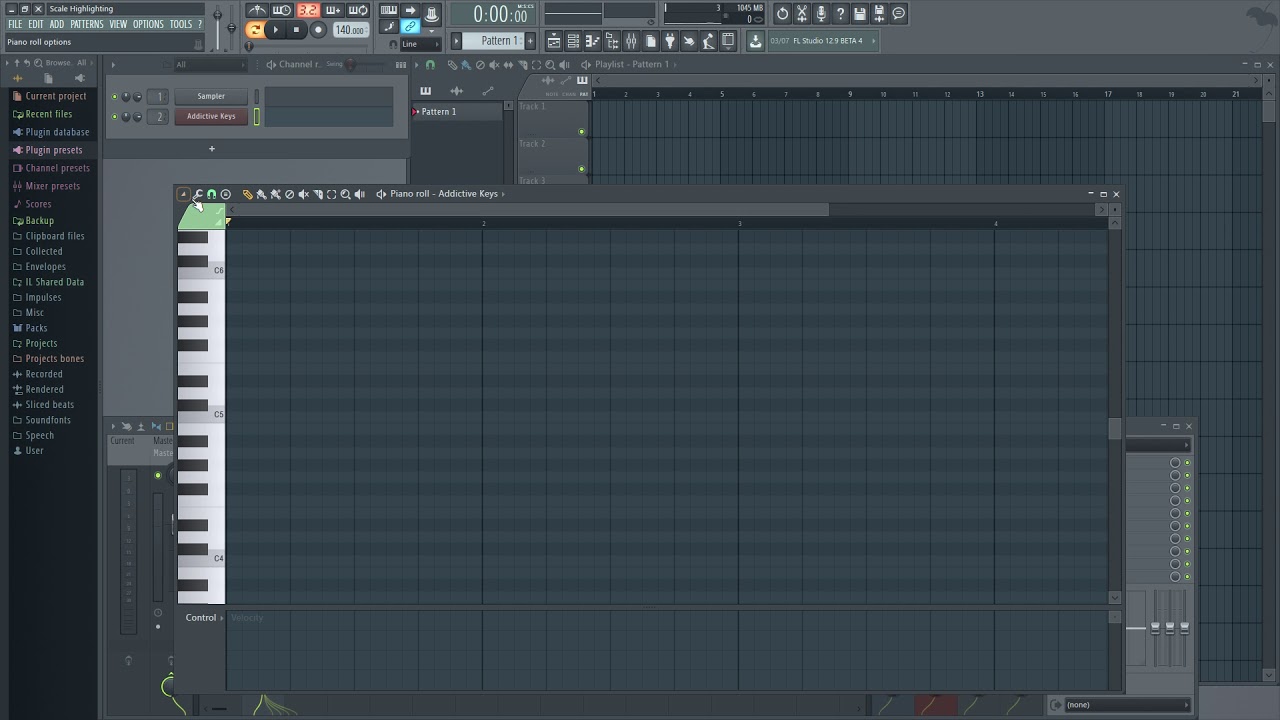Viewport: 1280px width, 720px height.
Task: Click the microphone recording icon
Action: point(821,13)
